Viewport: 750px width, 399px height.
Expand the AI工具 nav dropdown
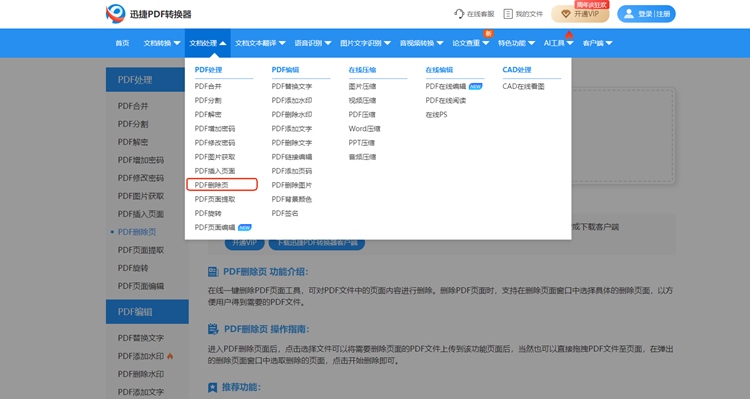tap(558, 43)
